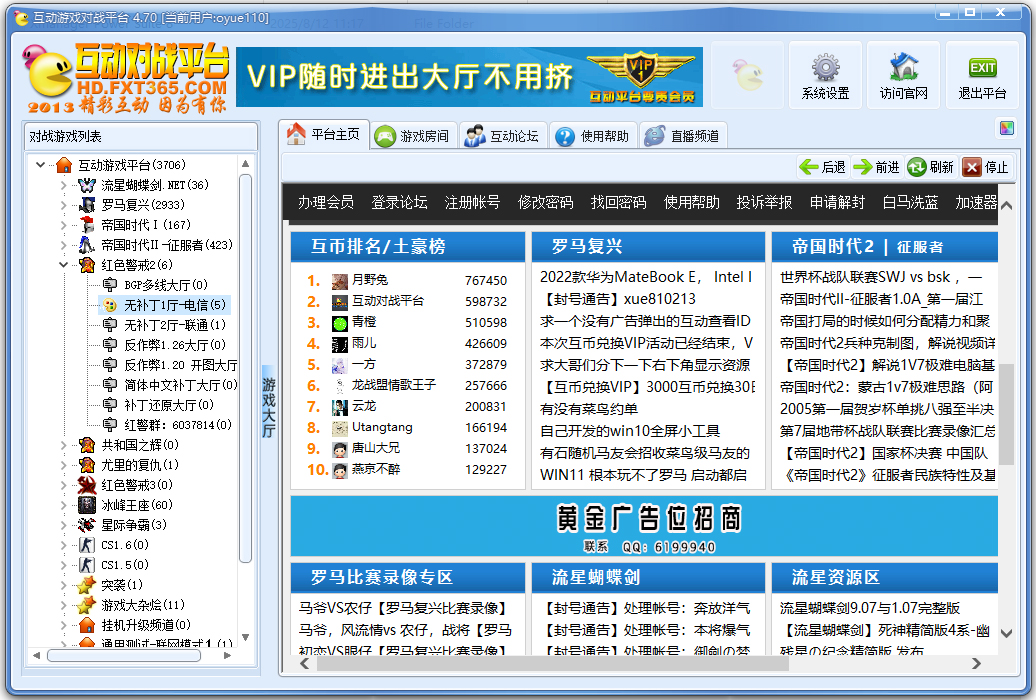Click the 罗马复兴 game icon in tree
This screenshot has height=700, width=1036.
tap(87, 205)
